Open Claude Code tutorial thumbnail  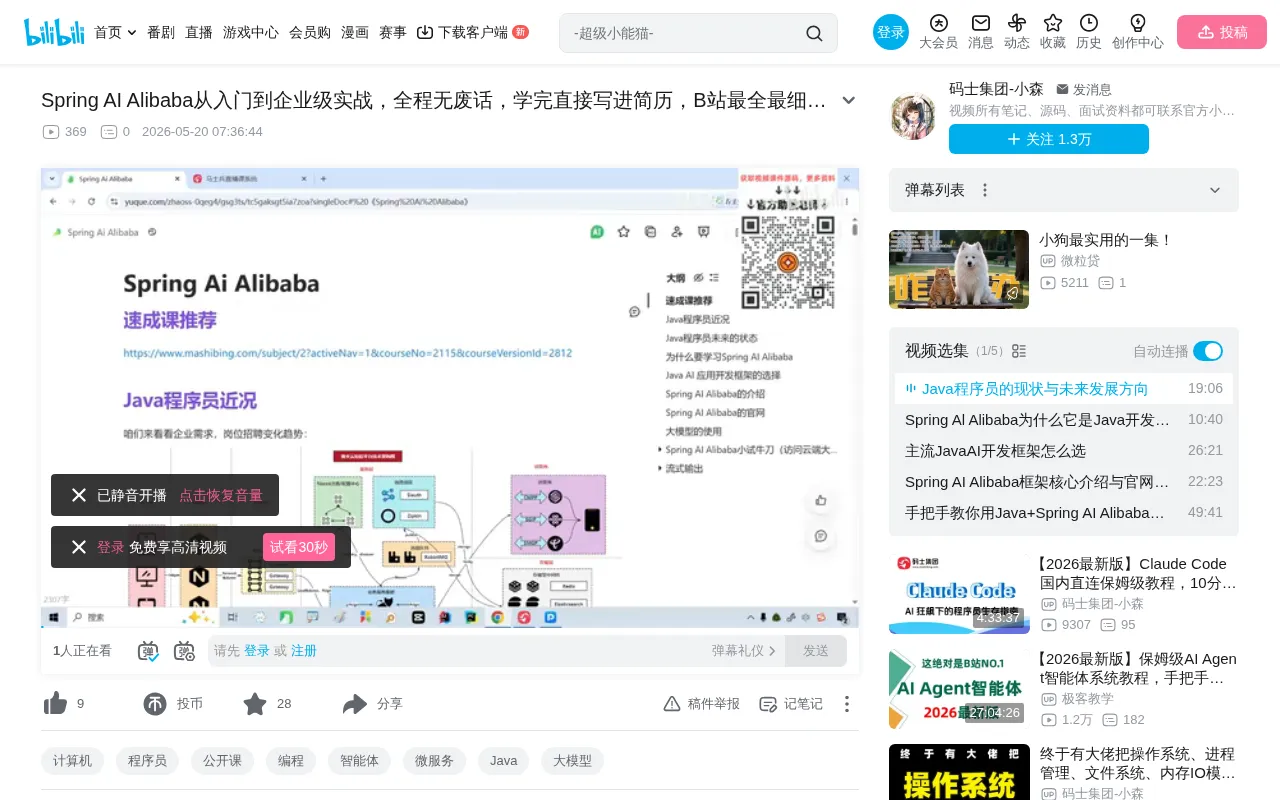[x=959, y=594]
